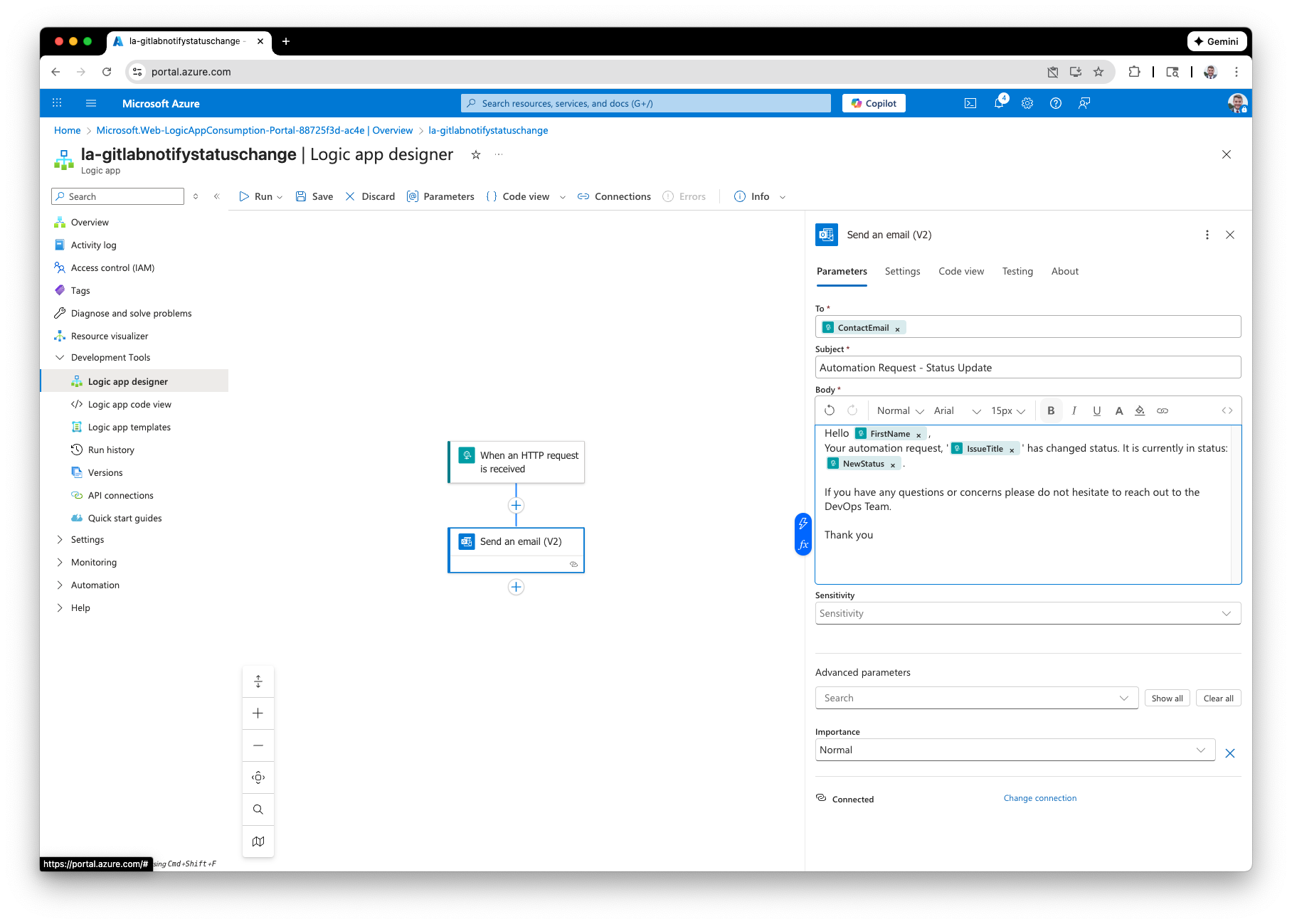Screen dimensions: 1292x924
Task: Open the notifications bell
Action: 999,103
